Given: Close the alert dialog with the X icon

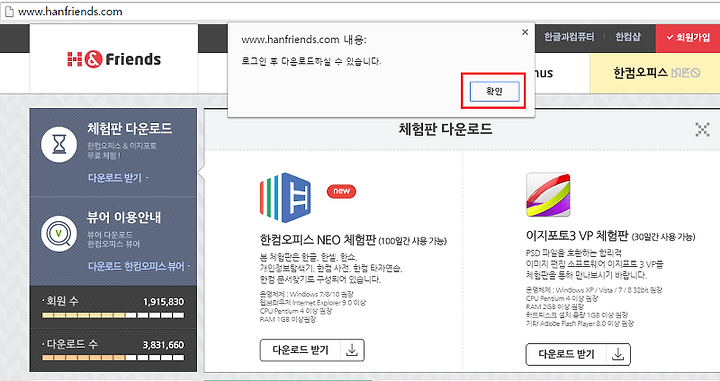Looking at the screenshot, I should [x=525, y=32].
